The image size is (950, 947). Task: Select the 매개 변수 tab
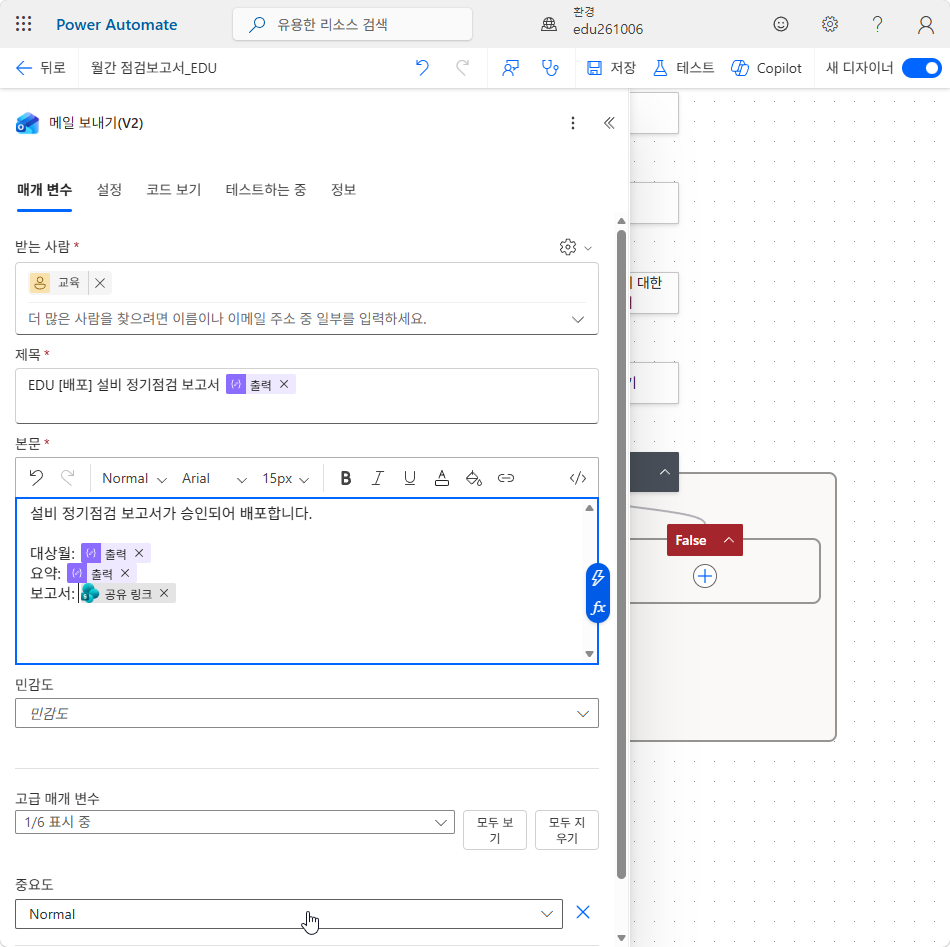pyautogui.click(x=44, y=190)
